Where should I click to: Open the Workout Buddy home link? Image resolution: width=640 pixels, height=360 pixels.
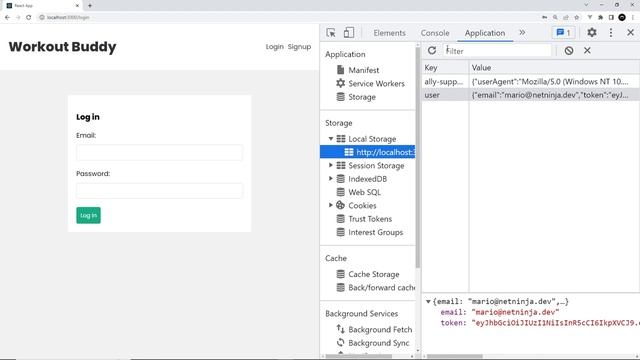pos(62,47)
